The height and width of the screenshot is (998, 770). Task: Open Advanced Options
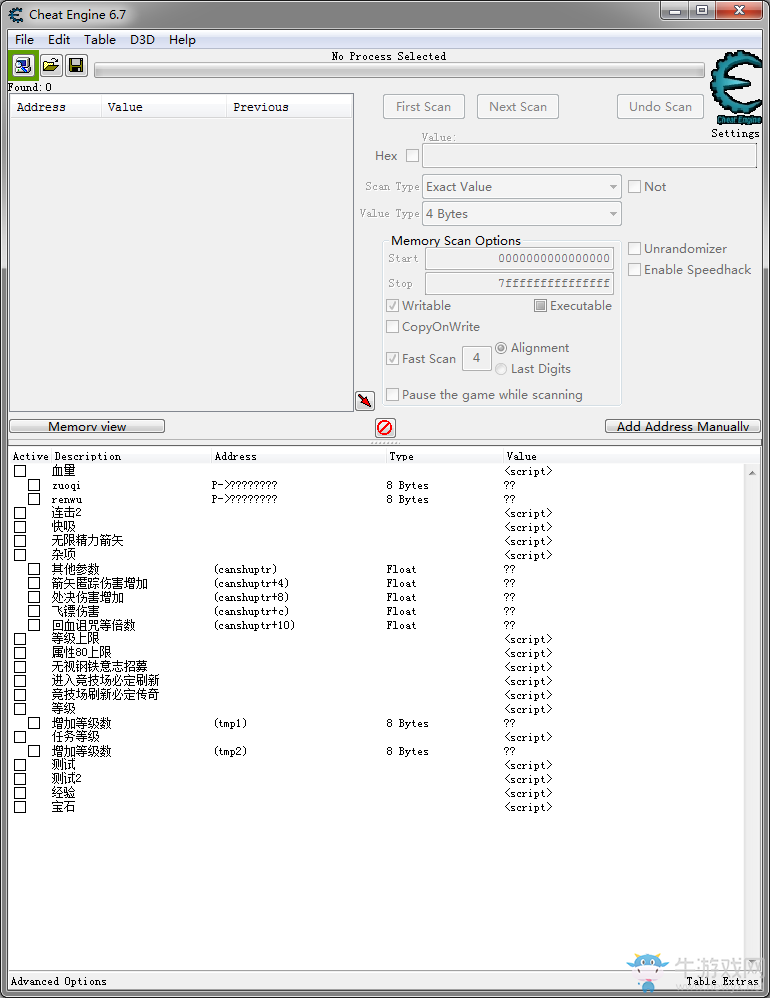click(x=59, y=981)
